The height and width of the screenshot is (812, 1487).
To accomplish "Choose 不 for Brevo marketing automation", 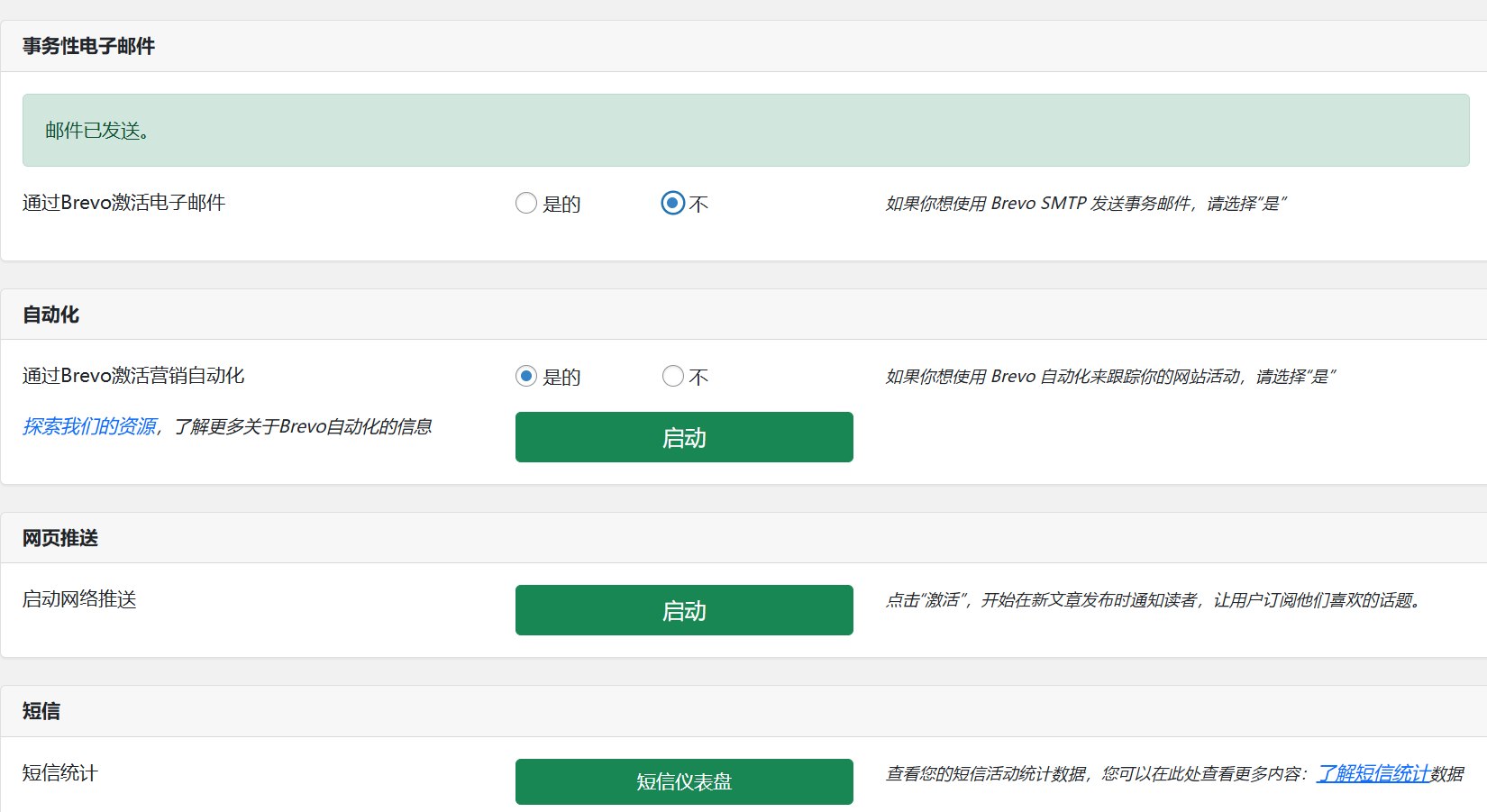I will point(672,377).
